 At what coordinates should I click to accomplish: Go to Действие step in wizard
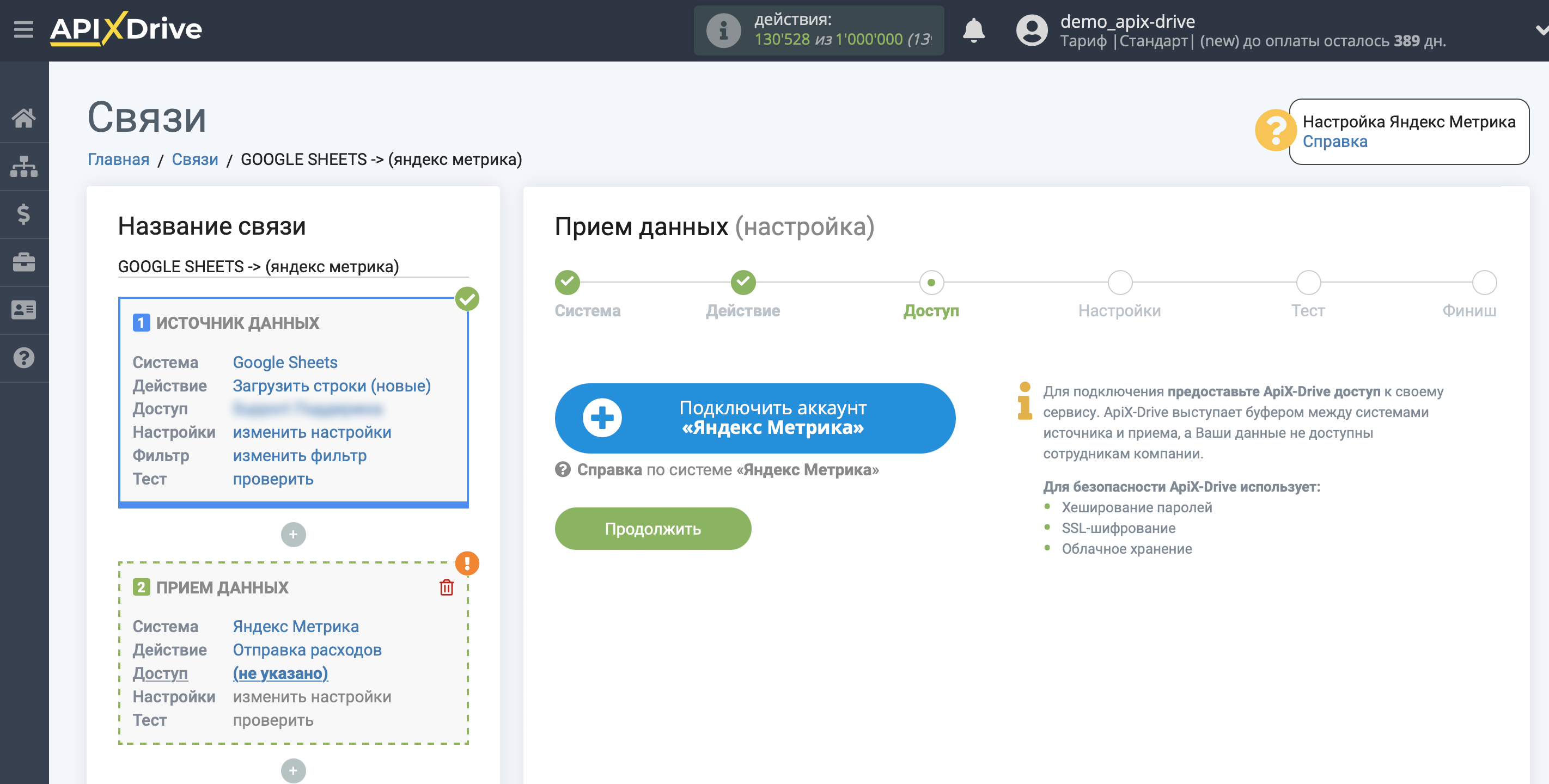[742, 283]
